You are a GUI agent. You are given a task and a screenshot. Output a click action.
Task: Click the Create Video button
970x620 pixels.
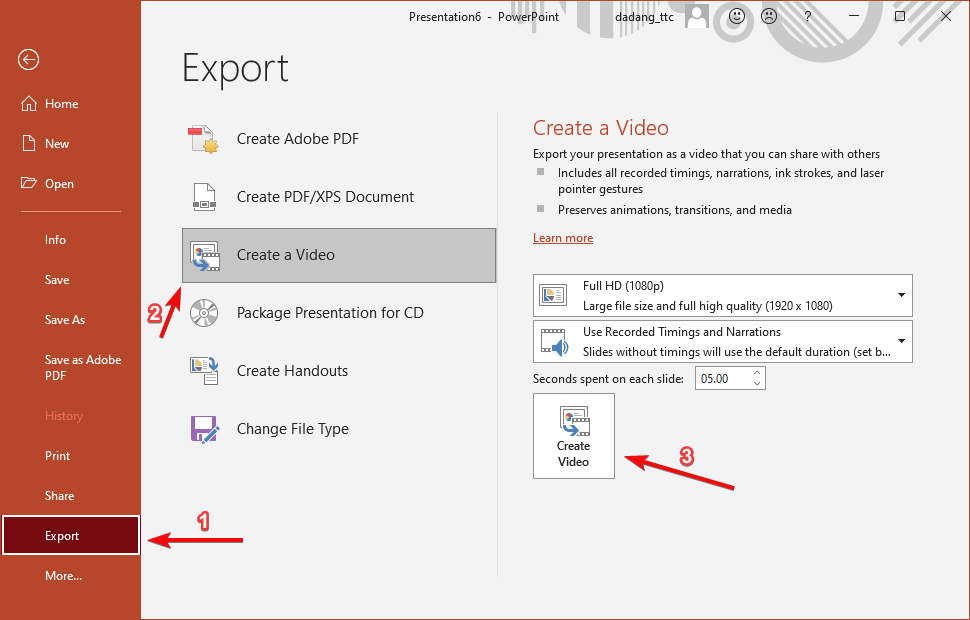573,436
